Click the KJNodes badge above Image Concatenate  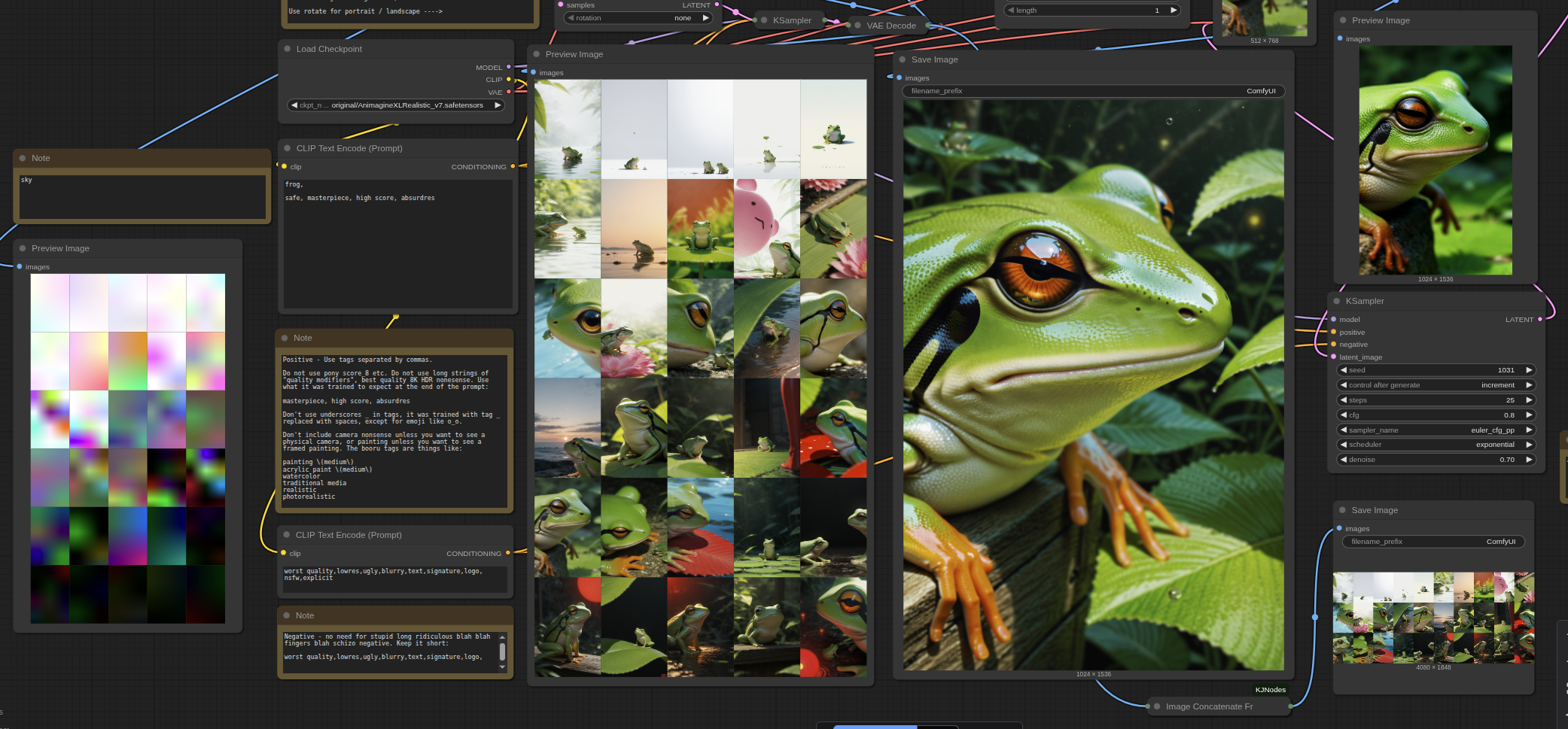[1271, 689]
